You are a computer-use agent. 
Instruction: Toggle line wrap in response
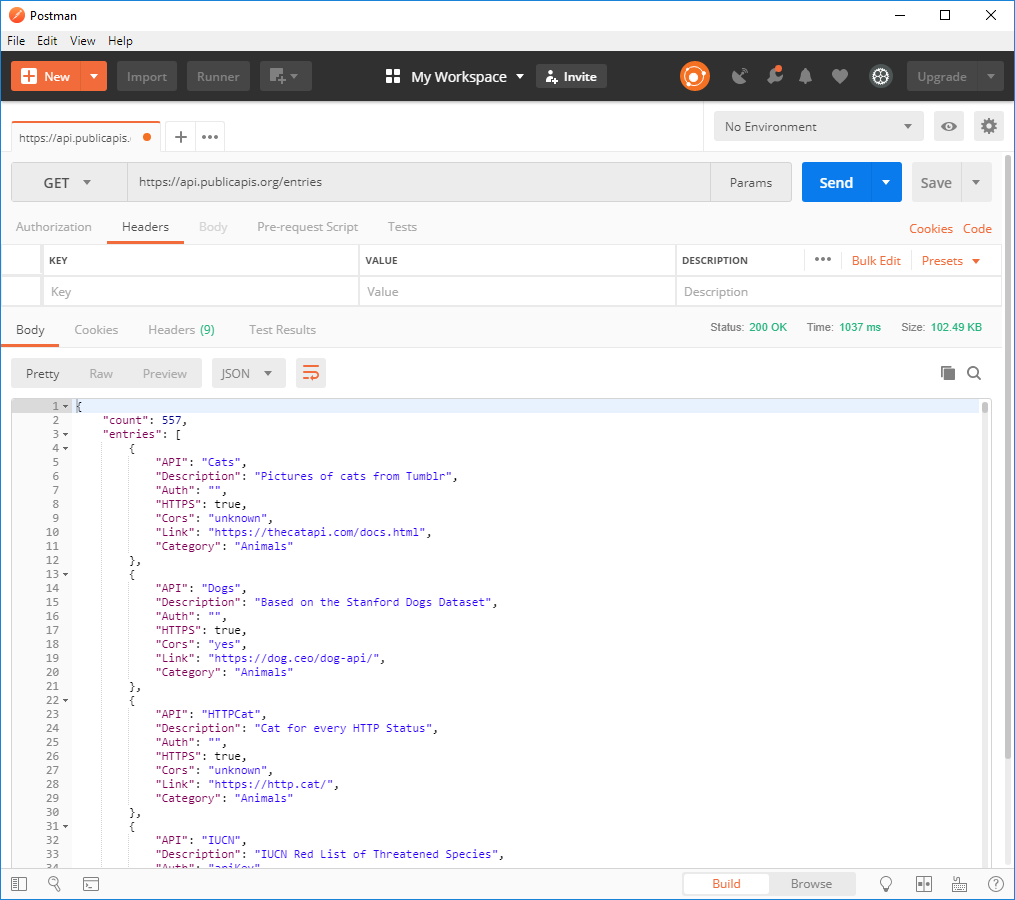311,373
